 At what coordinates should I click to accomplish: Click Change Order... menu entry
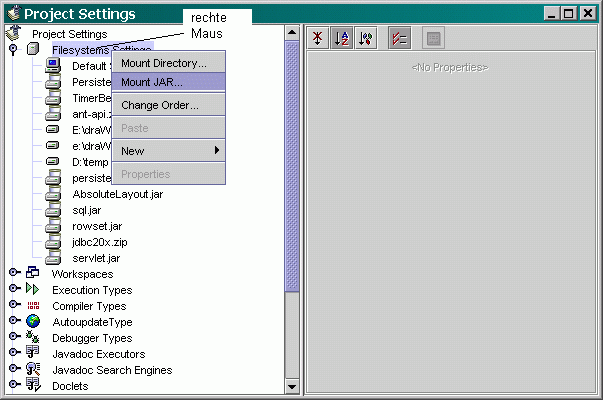[x=159, y=105]
